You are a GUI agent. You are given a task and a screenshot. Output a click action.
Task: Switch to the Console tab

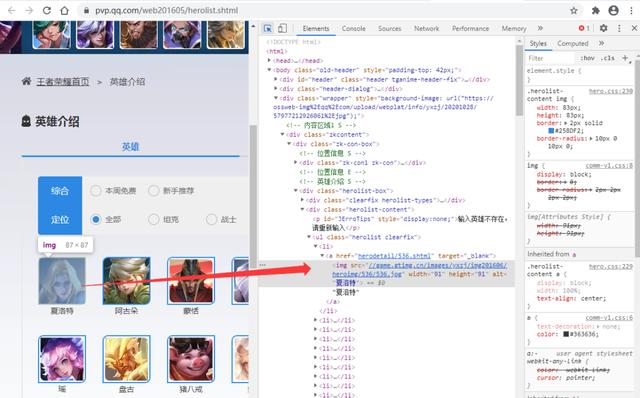[x=353, y=29]
